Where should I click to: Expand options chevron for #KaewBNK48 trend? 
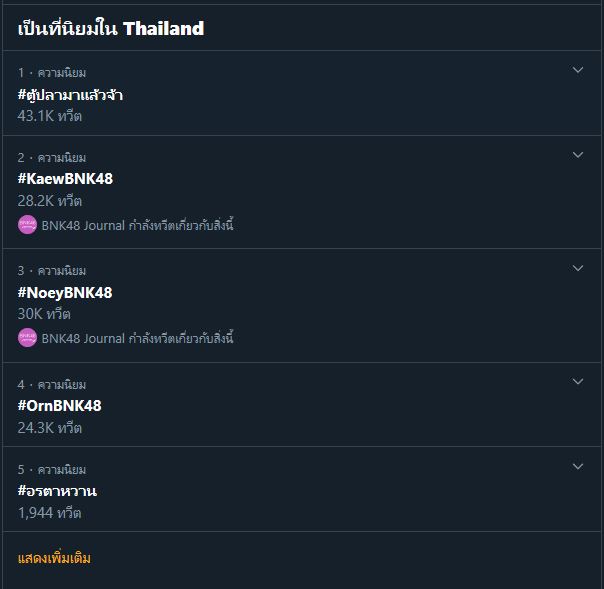tap(577, 155)
